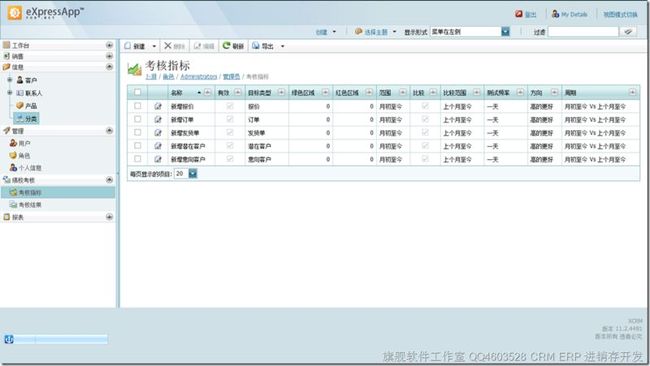Click the My Details person icon

coord(555,14)
